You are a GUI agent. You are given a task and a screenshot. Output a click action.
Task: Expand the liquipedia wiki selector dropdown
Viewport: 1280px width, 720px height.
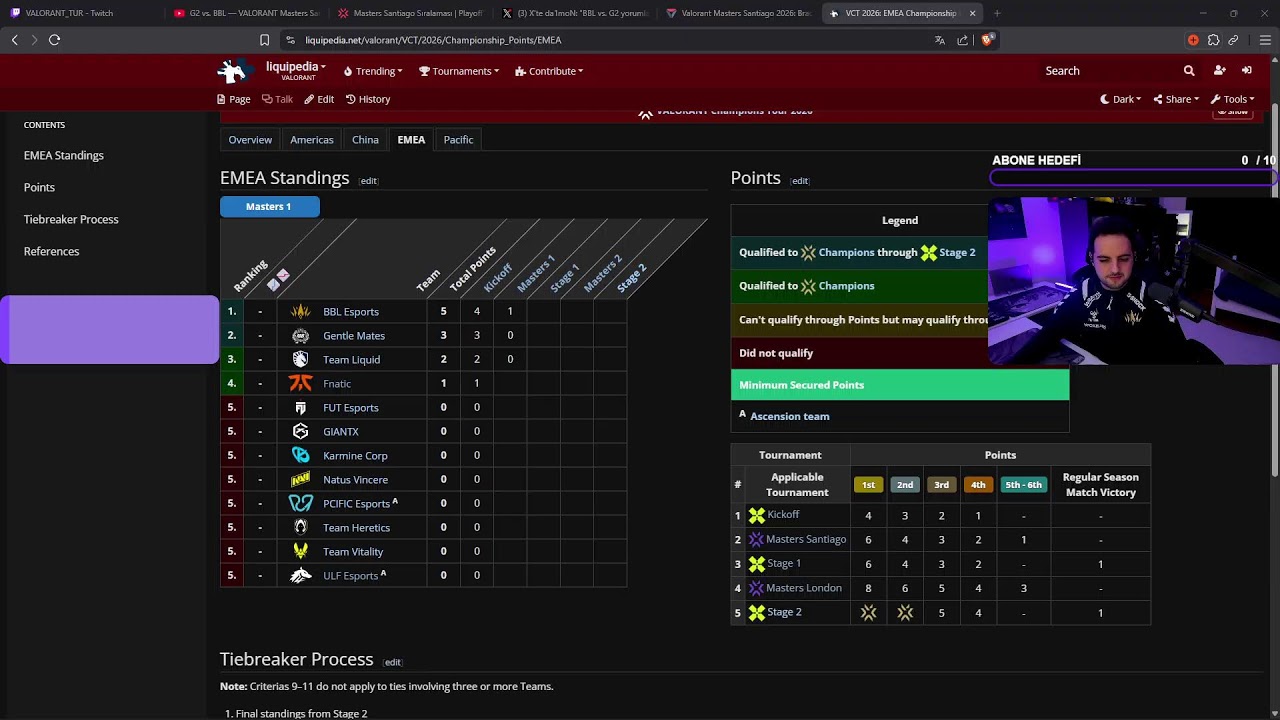pyautogui.click(x=296, y=70)
